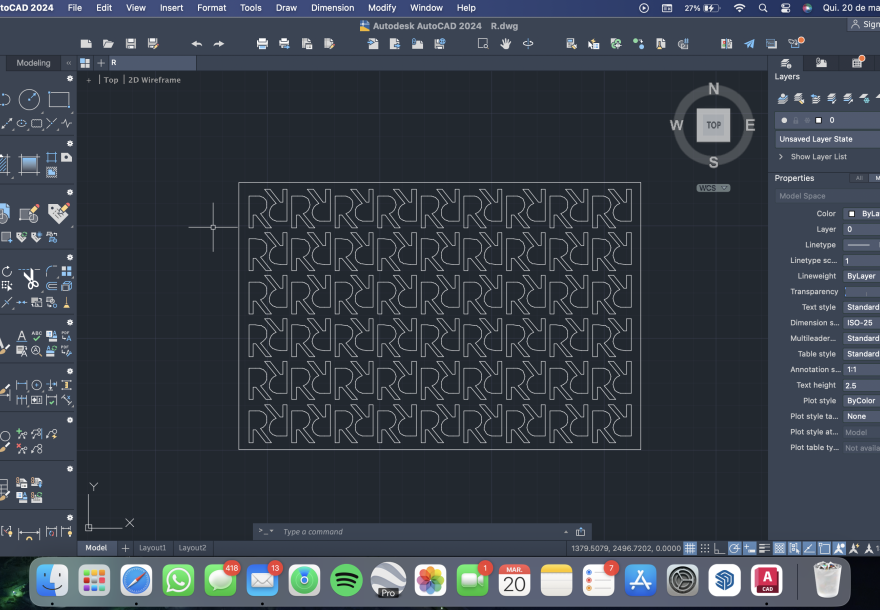
Task: Select the Rectangle drawing tool
Action: pos(59,100)
